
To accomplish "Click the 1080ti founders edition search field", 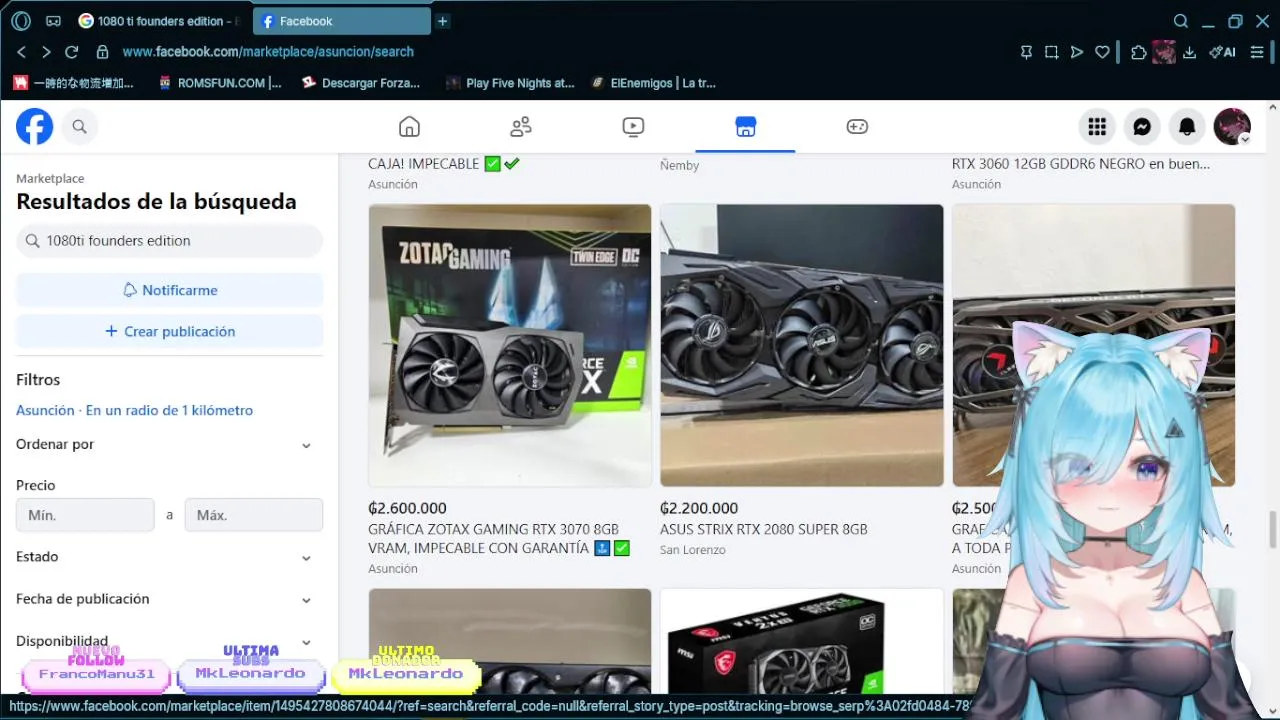I will 169,241.
